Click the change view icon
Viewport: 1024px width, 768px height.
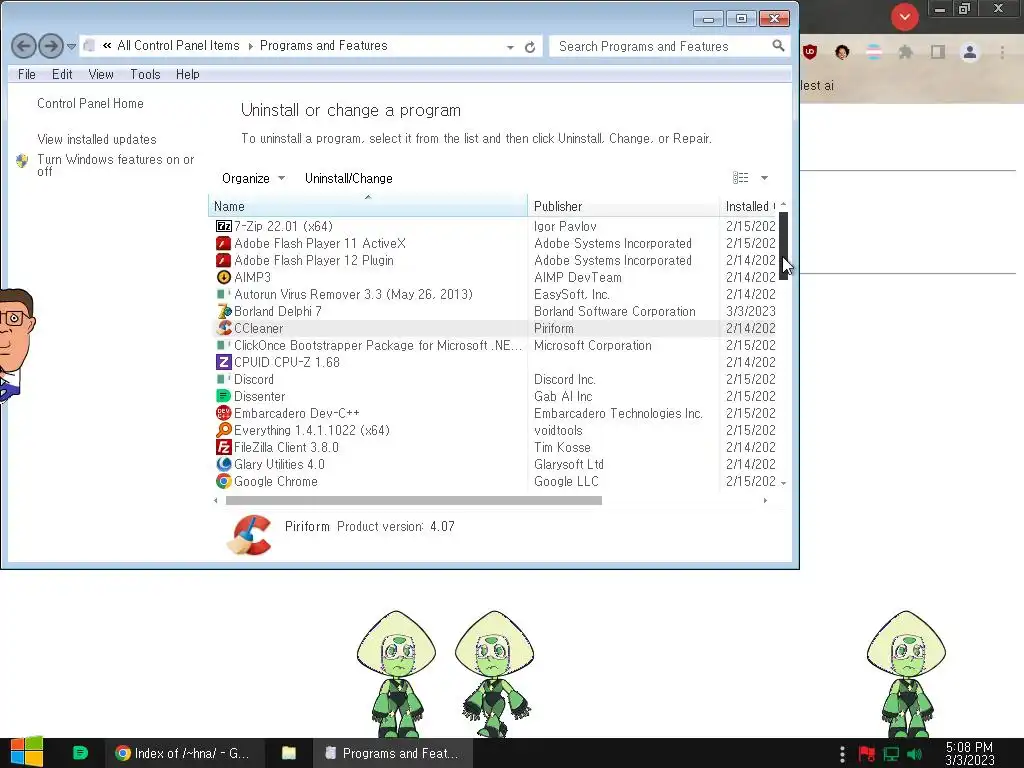[741, 178]
